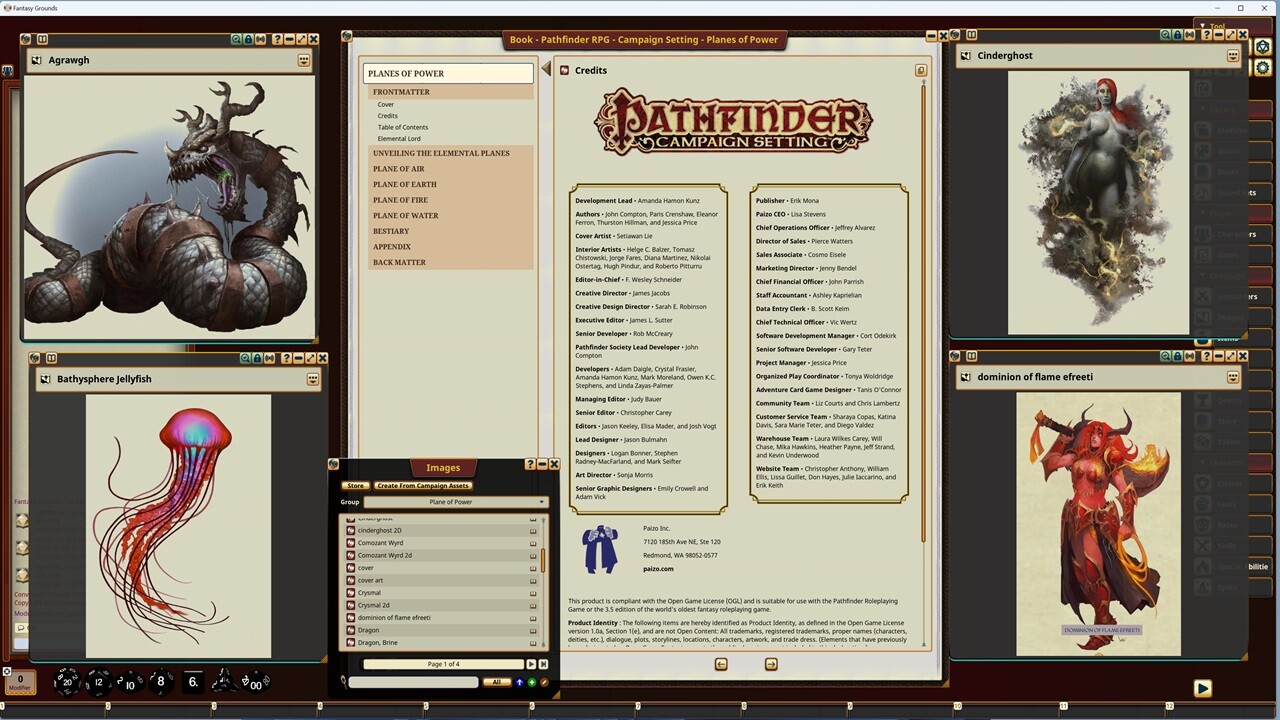
Task: Toggle the modifier stack button showing 0
Action: point(22,681)
